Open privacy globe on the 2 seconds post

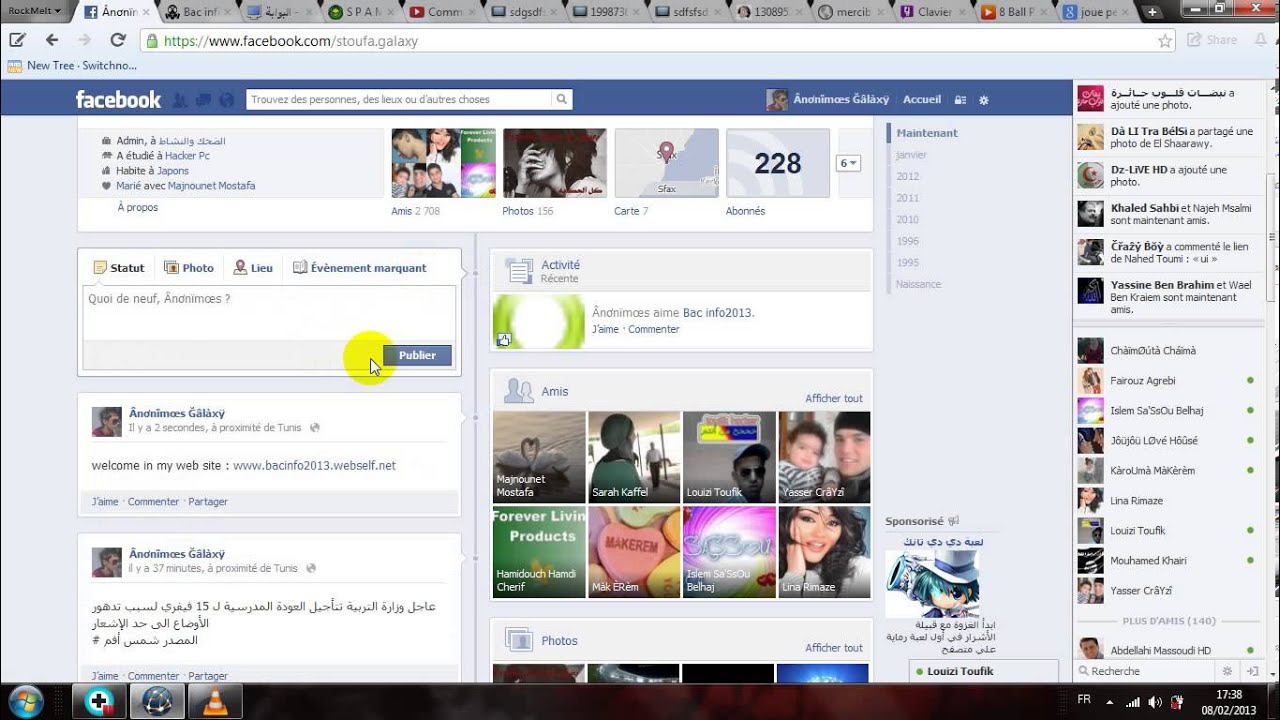coord(314,428)
